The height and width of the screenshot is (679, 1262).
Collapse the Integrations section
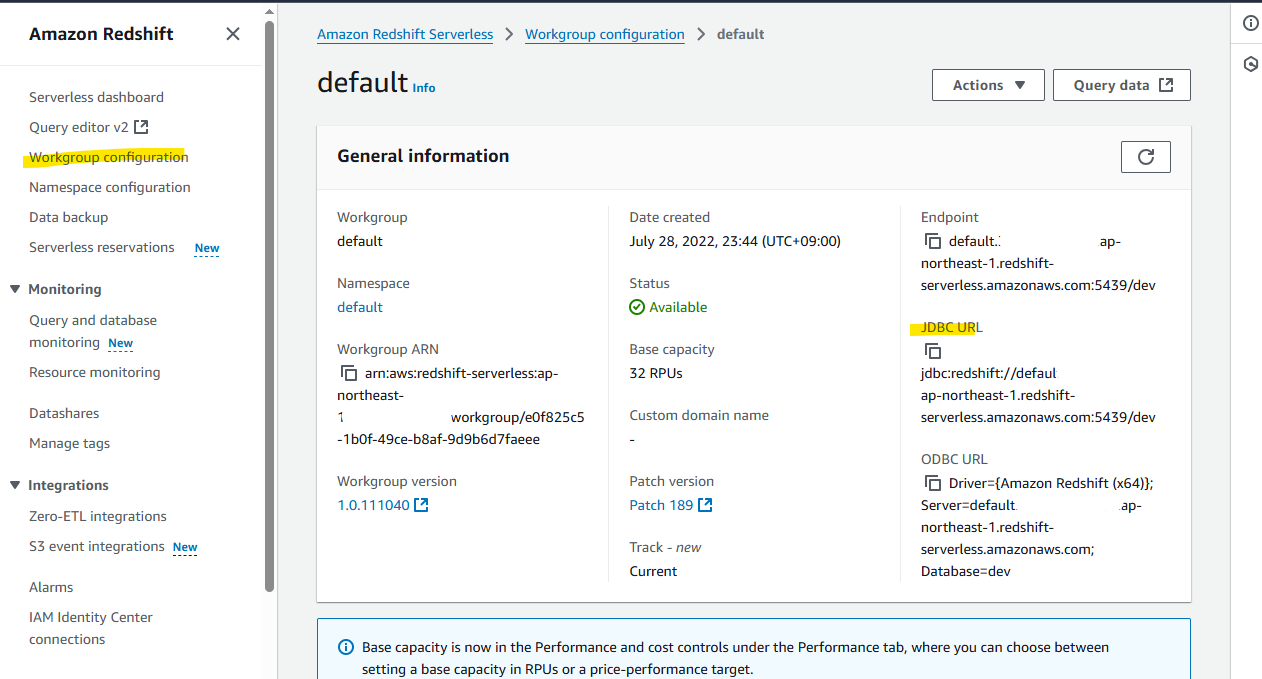pos(15,485)
